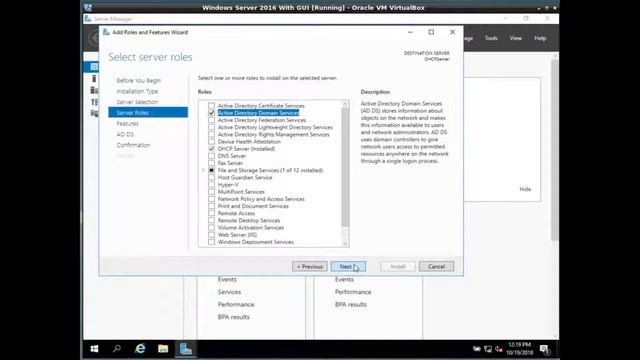The width and height of the screenshot is (640, 360).
Task: Click the Add Roles wizard title icon
Action: pos(107,32)
